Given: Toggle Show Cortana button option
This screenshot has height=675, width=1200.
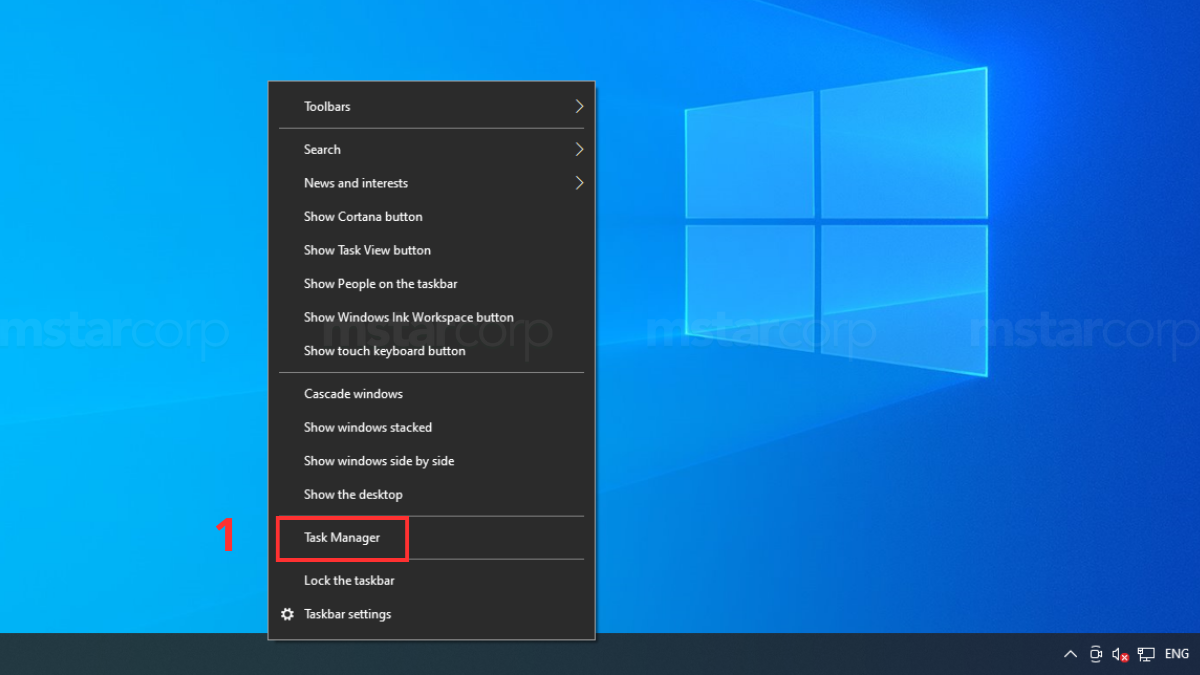Looking at the screenshot, I should [431, 217].
